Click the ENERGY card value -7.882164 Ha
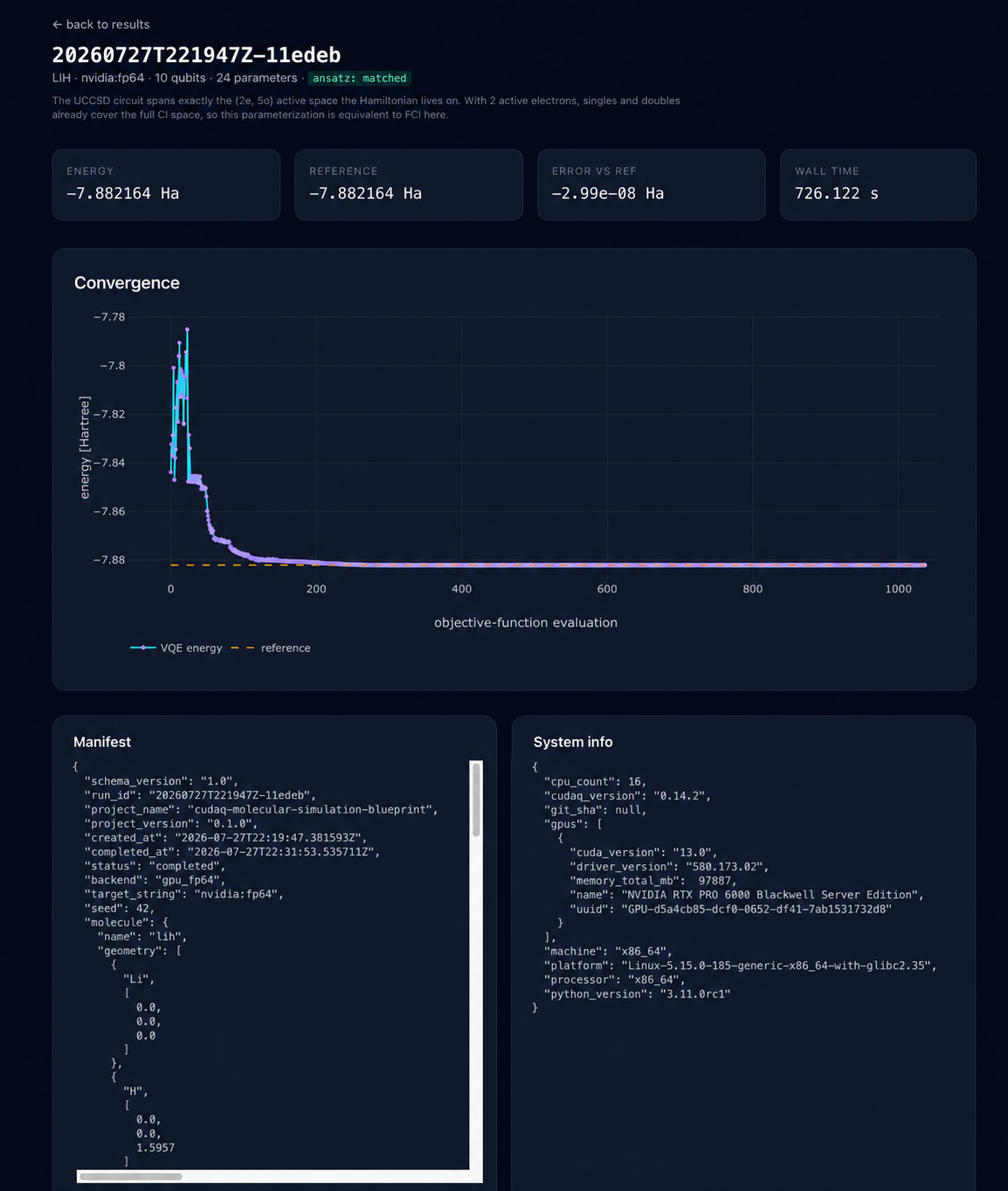 (123, 193)
